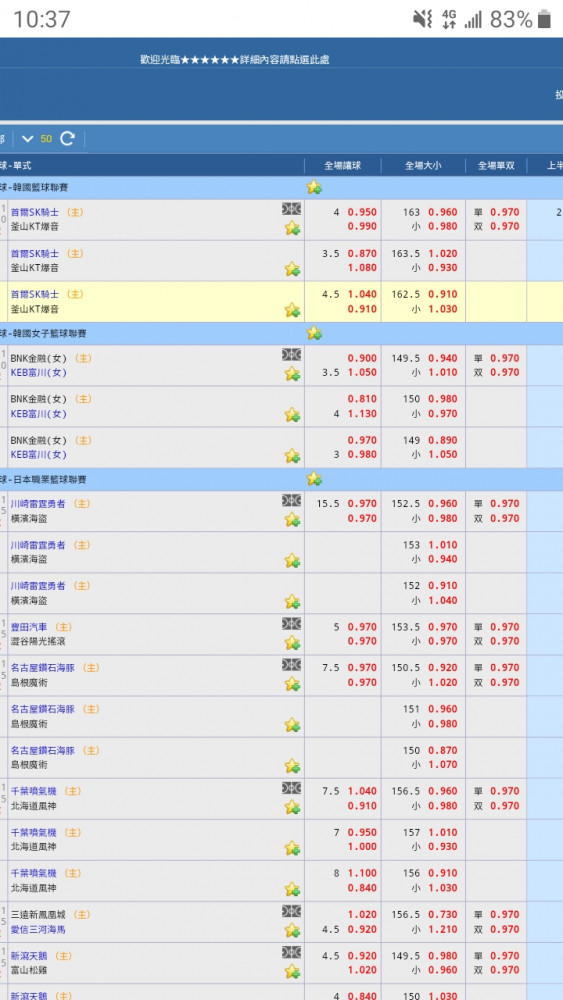Tap the 10:37 clock in status bar

(42, 19)
